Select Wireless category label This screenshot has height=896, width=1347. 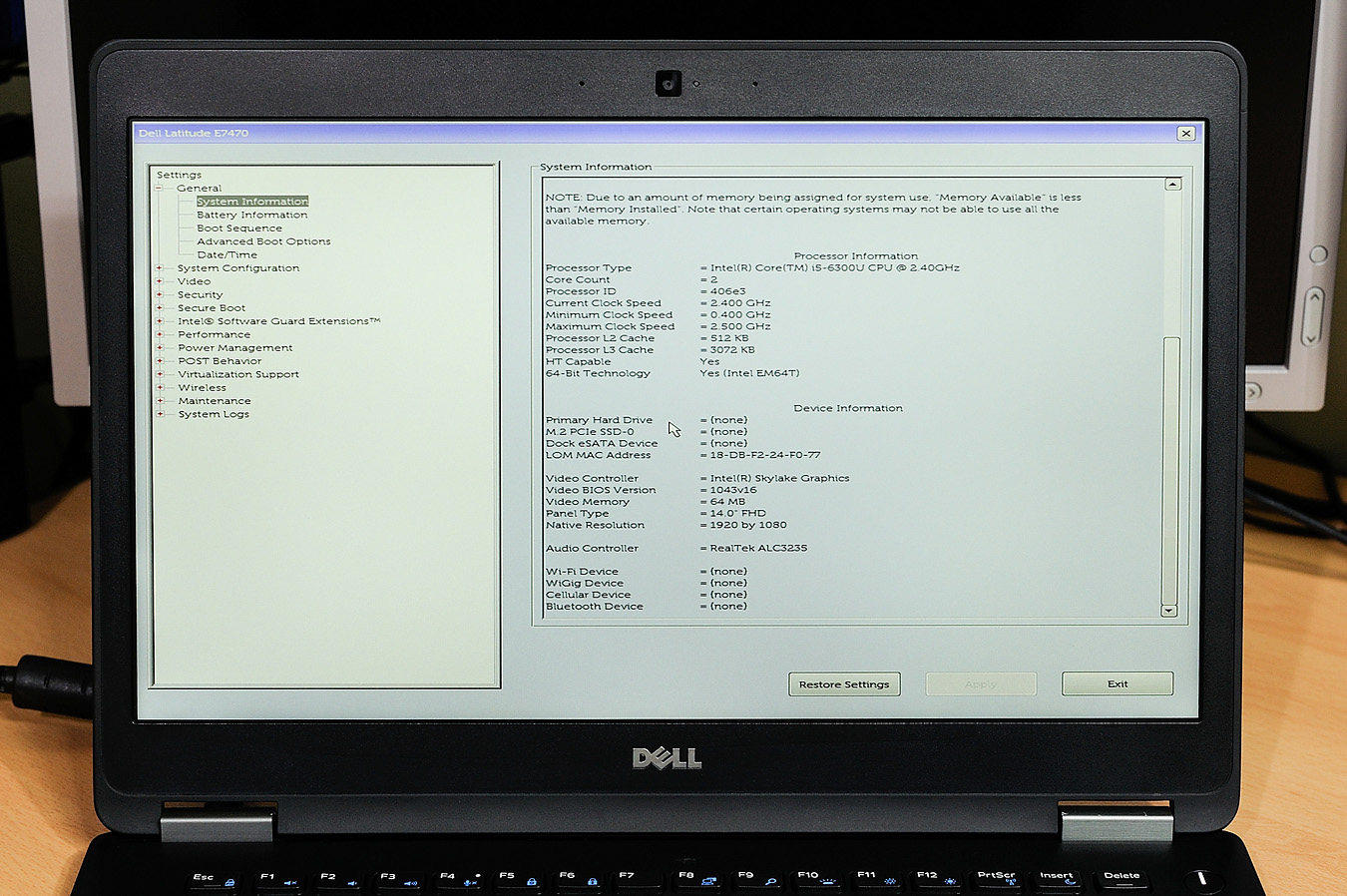coord(203,387)
